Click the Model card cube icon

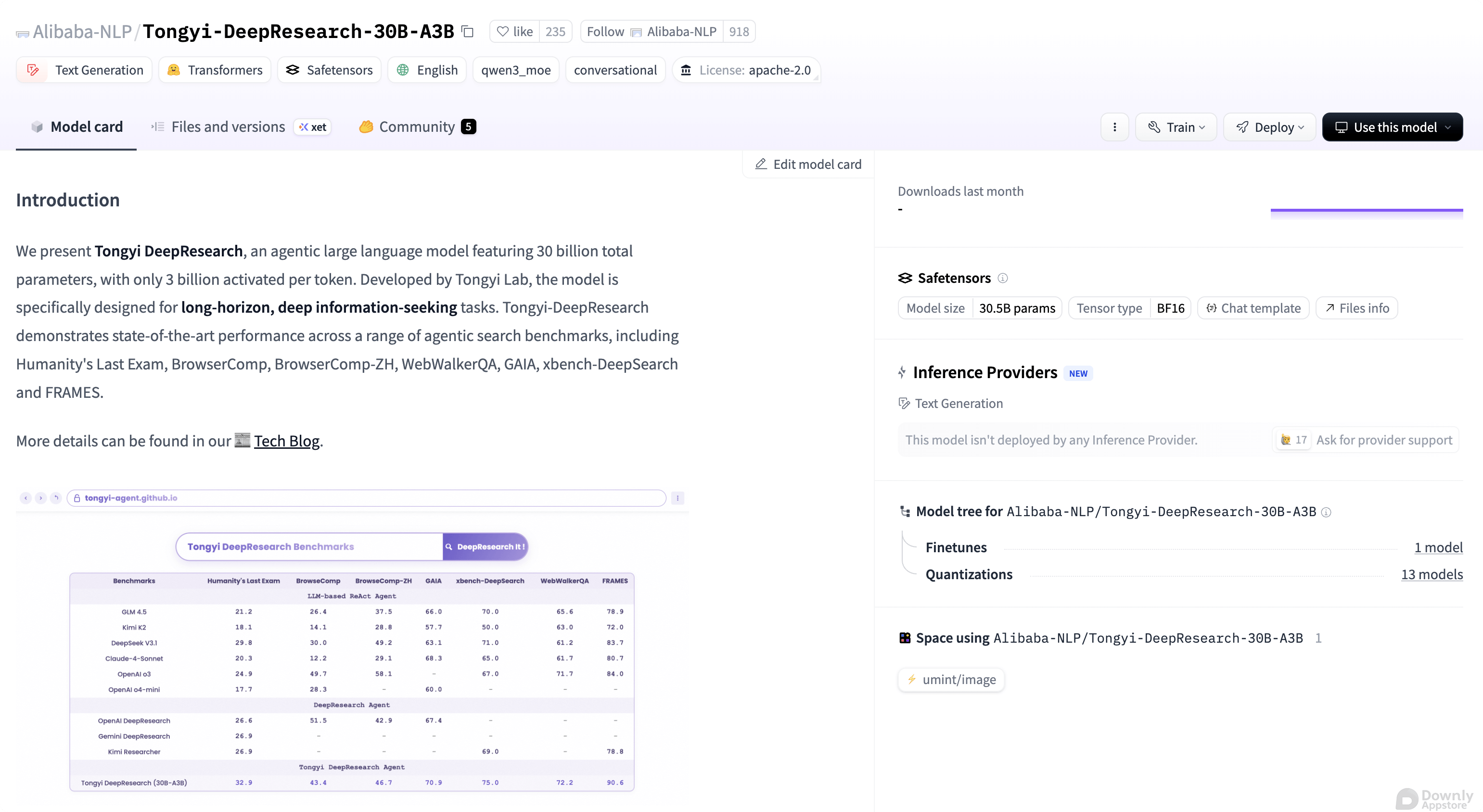point(37,127)
